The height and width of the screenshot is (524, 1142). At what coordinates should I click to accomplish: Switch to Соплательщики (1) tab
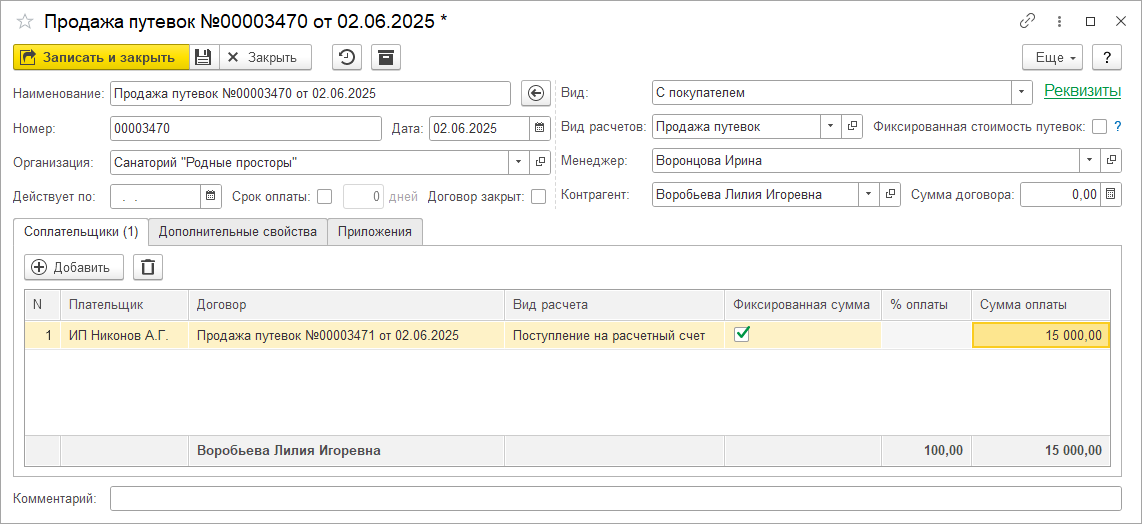pyautogui.click(x=81, y=232)
